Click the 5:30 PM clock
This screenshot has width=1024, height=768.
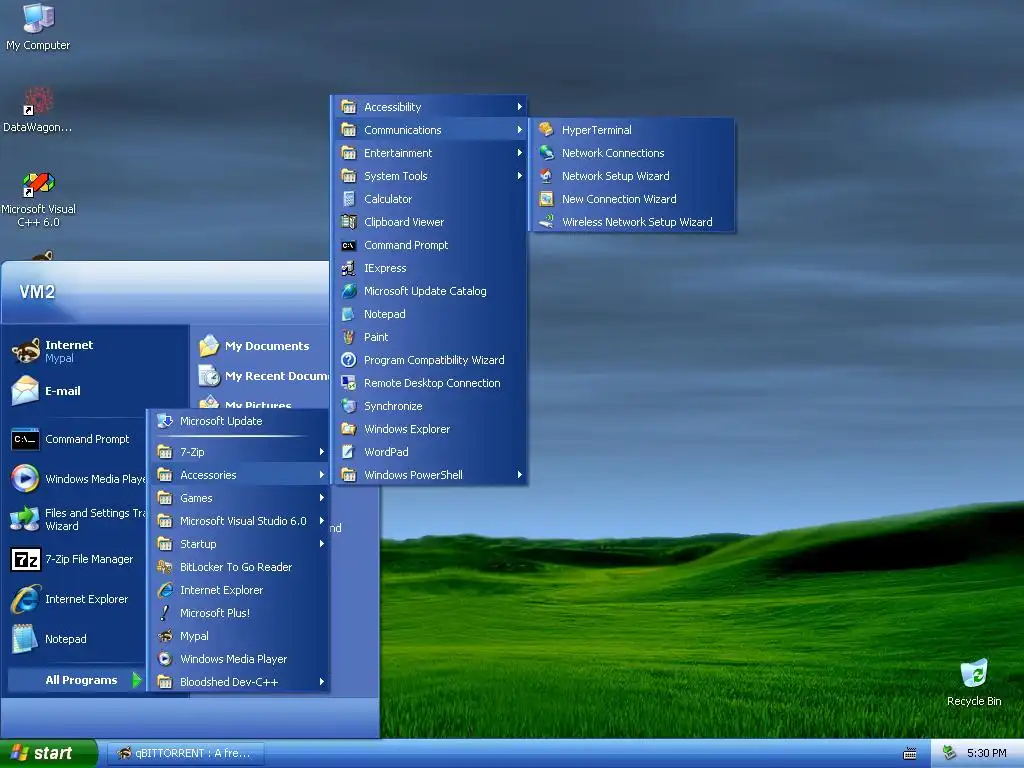[986, 753]
